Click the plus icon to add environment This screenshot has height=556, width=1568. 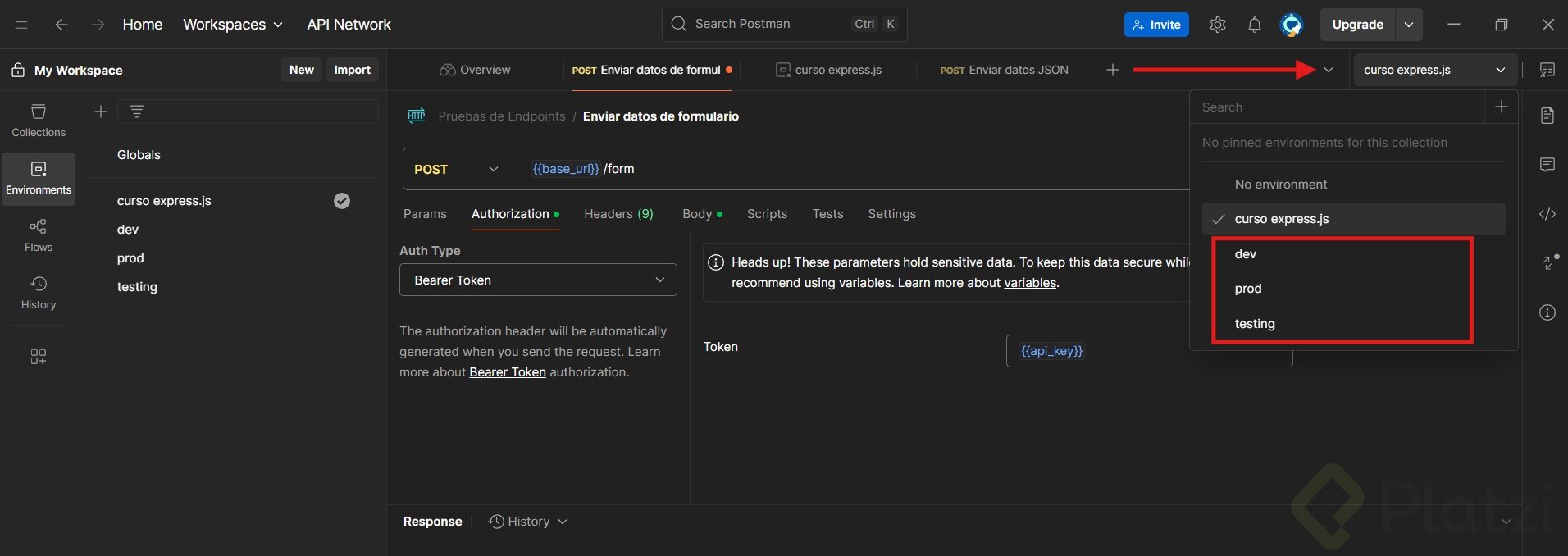coord(101,112)
